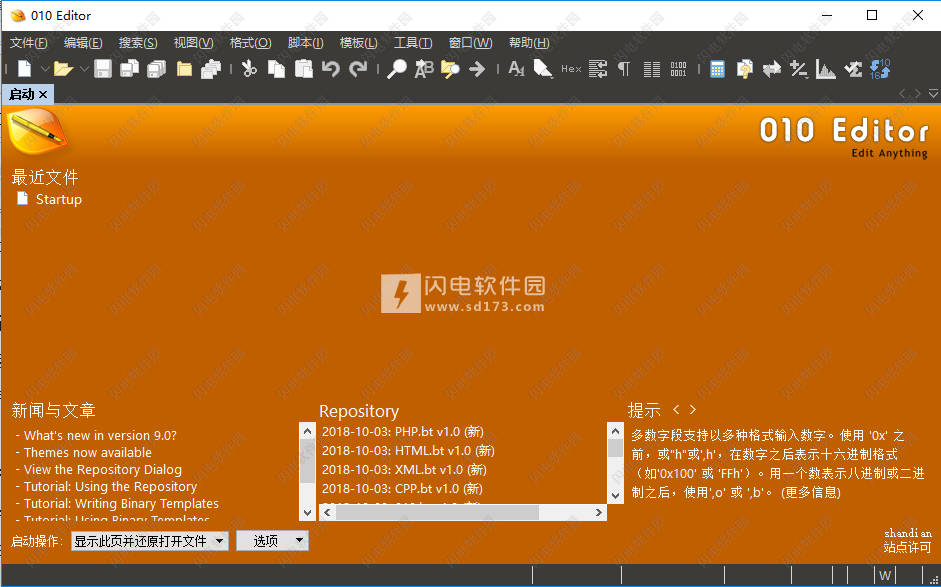Open recent file Startup

click(58, 199)
